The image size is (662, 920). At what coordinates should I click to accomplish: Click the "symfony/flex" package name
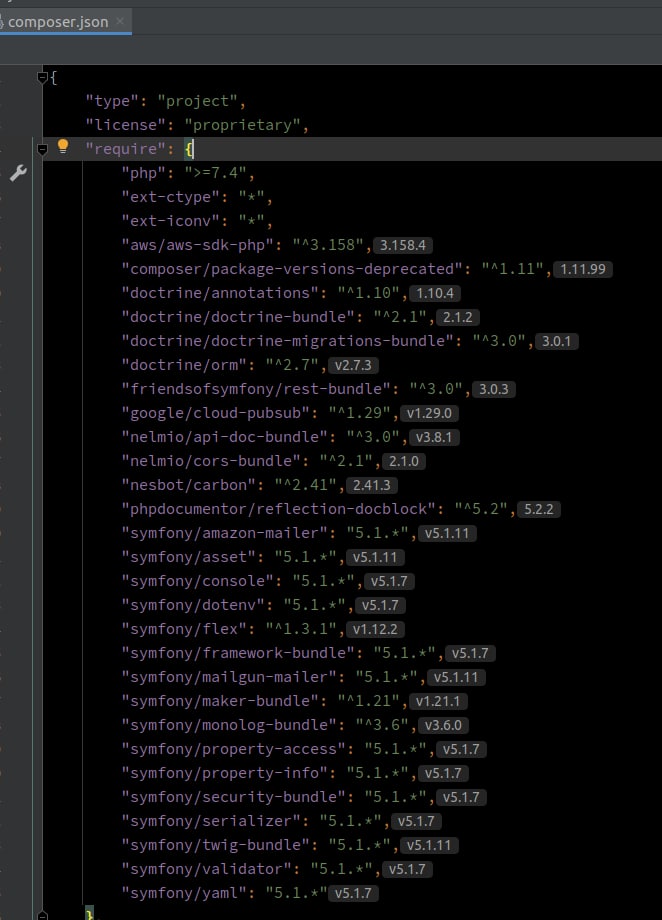coord(184,630)
